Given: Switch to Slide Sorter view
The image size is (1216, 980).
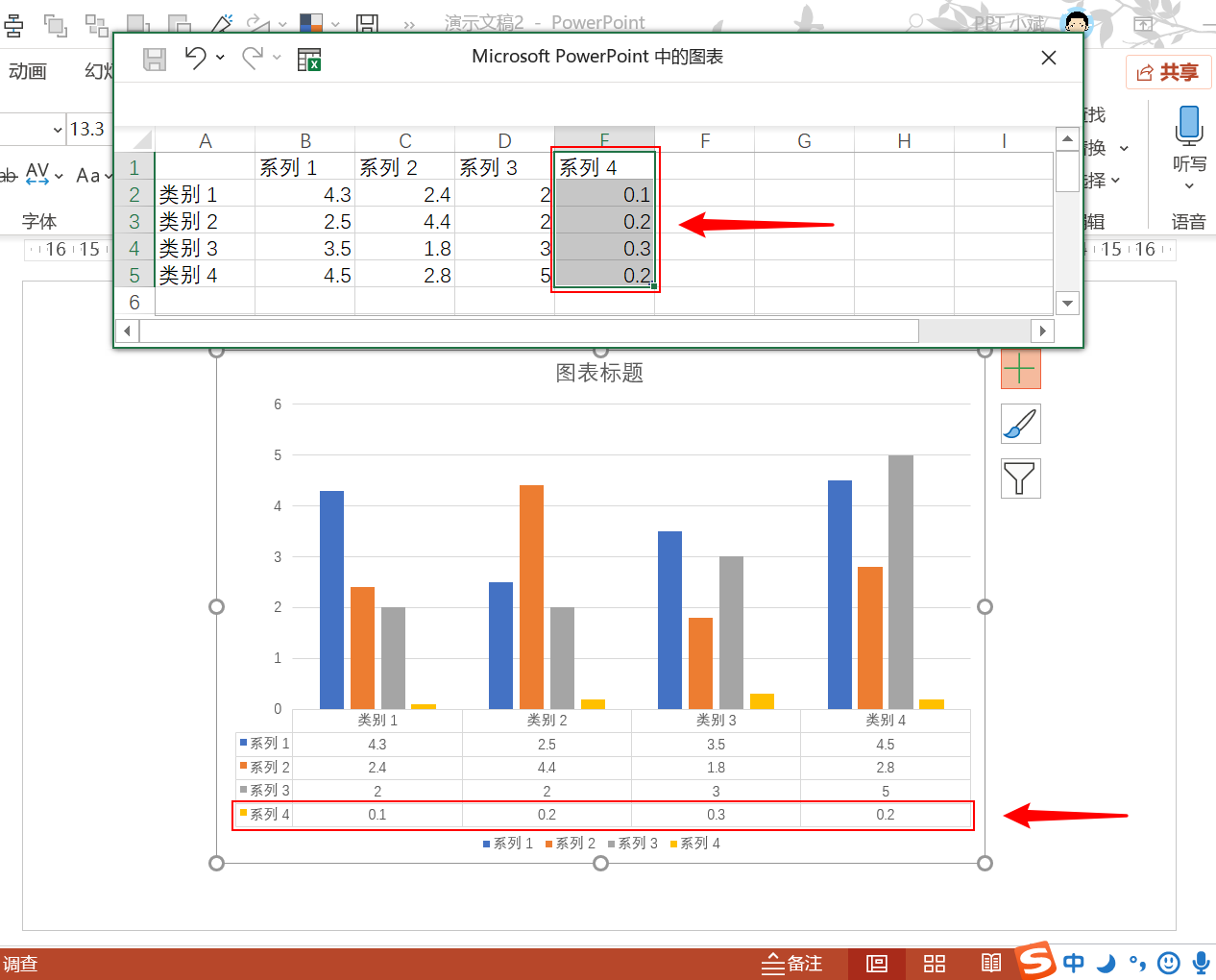Looking at the screenshot, I should (x=935, y=964).
